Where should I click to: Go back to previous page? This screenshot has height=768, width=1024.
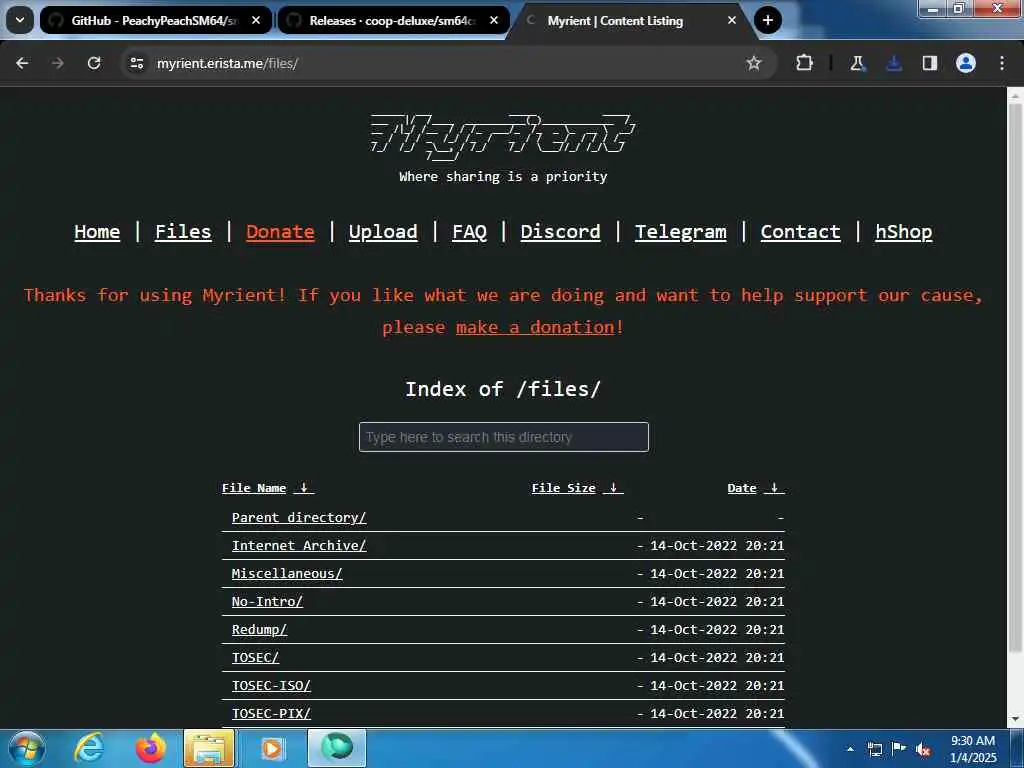(x=22, y=63)
